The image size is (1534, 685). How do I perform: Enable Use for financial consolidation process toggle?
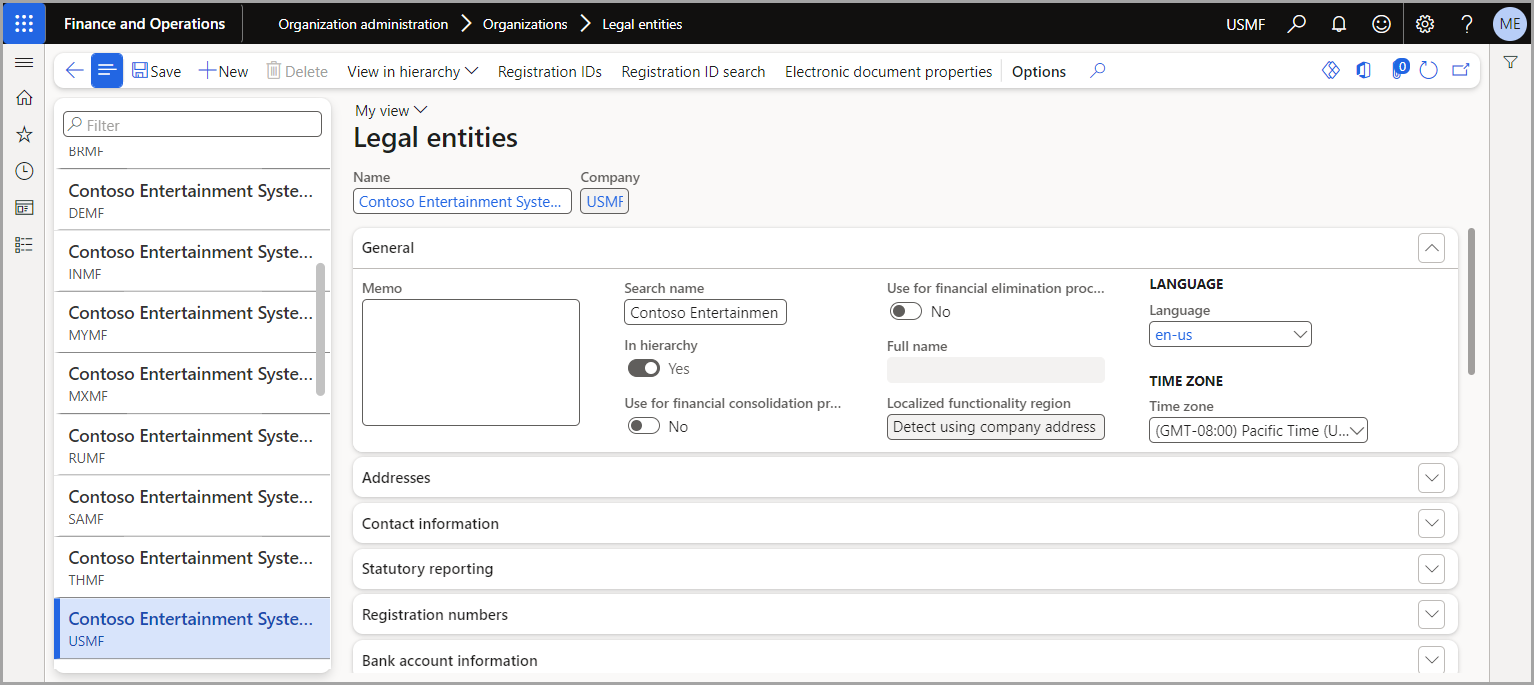pyautogui.click(x=644, y=427)
